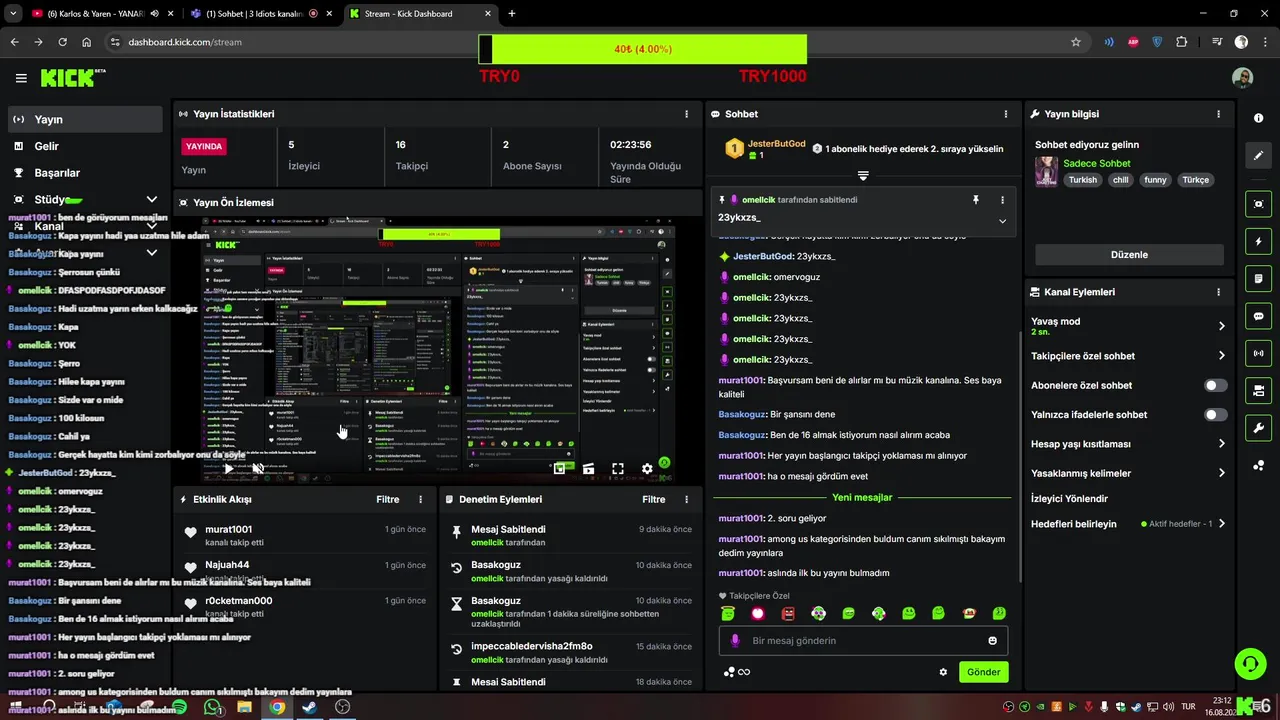Open Filtre in Denetim Eylemleri
The height and width of the screenshot is (720, 1280).
(654, 499)
